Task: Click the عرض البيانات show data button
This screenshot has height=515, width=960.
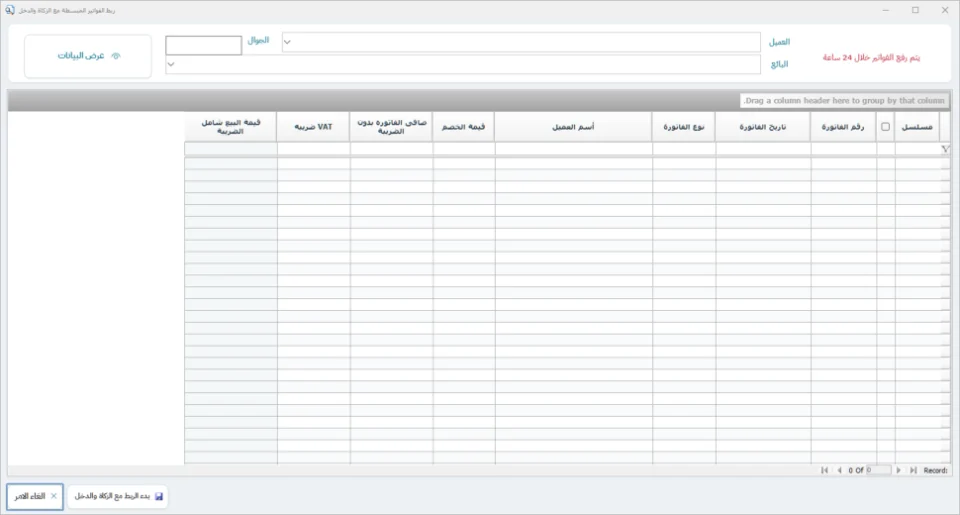Action: 88,56
